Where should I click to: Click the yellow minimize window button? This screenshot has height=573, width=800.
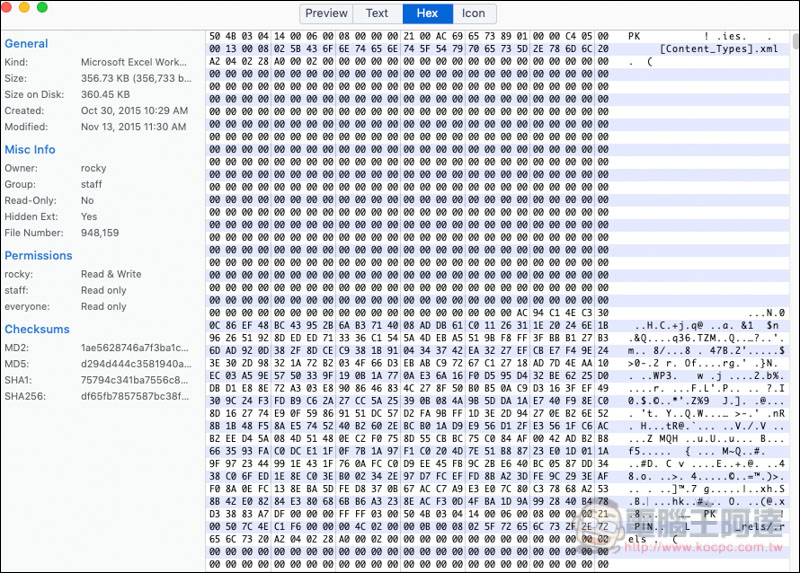tap(24, 7)
